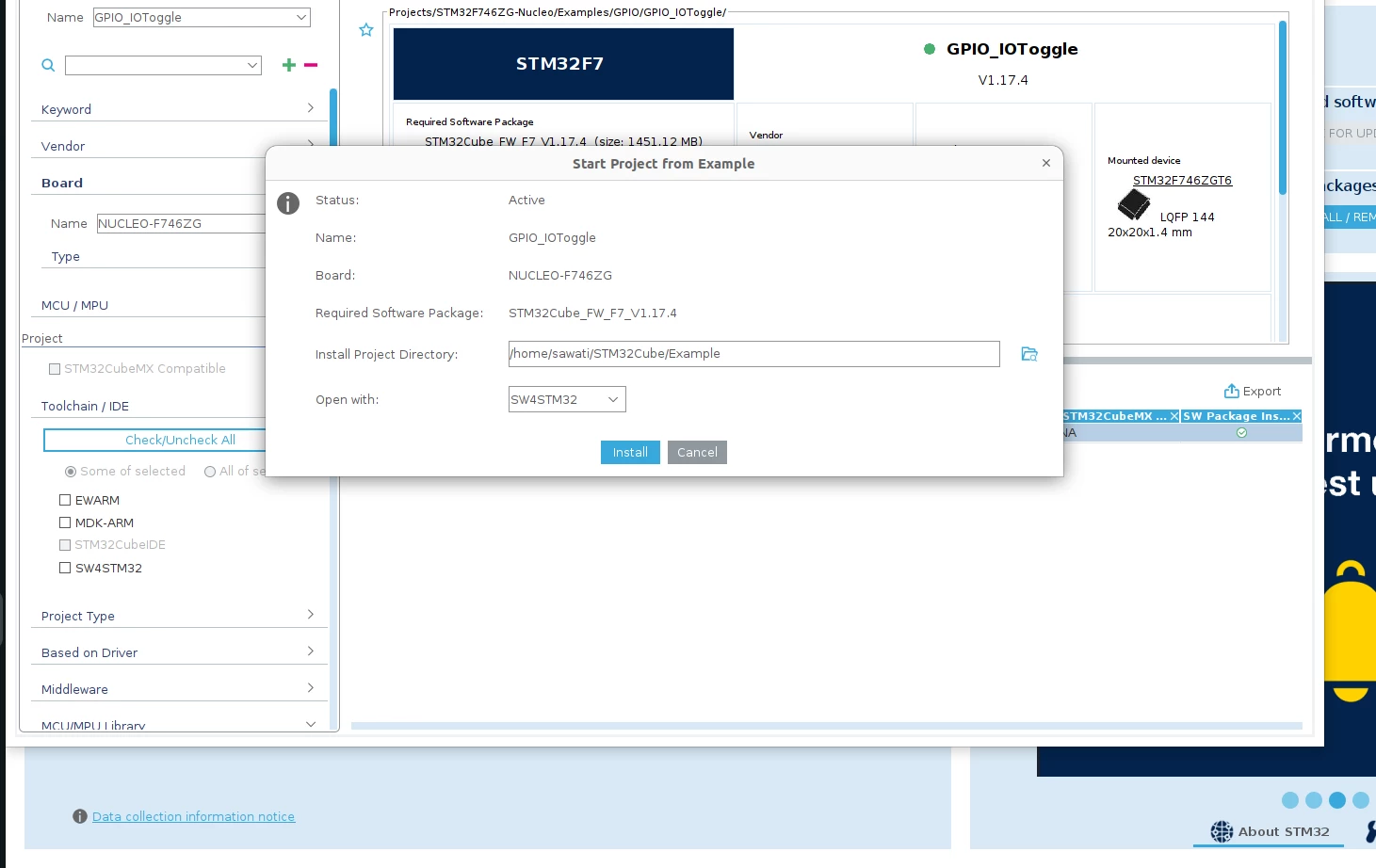This screenshot has width=1376, height=868.
Task: Select the first carousel dot indicator
Action: tap(1290, 800)
